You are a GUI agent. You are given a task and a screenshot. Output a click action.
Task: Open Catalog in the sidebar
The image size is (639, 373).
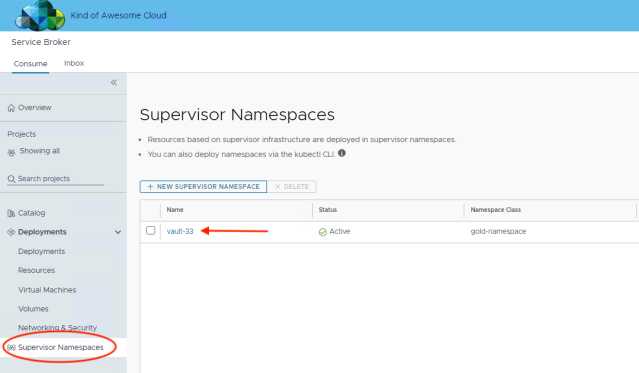[31, 213]
